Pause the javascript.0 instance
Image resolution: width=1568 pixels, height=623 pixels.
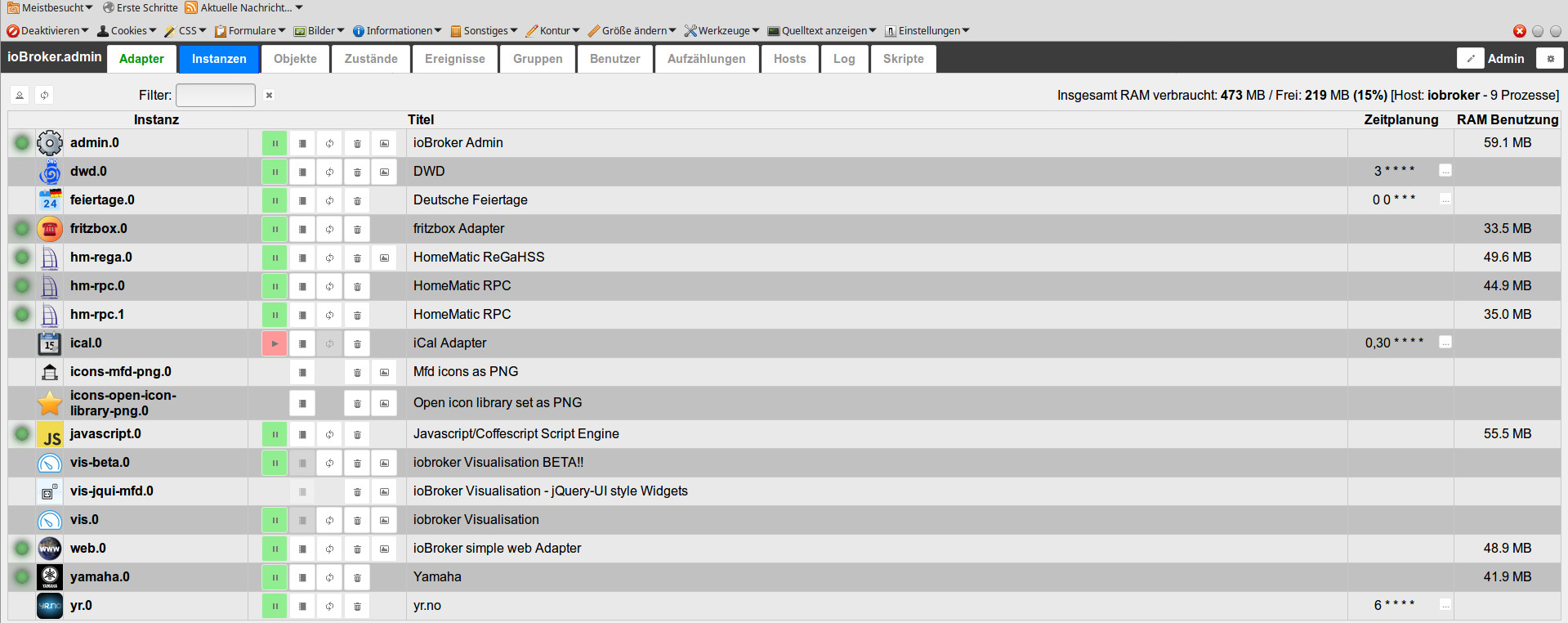pos(275,434)
